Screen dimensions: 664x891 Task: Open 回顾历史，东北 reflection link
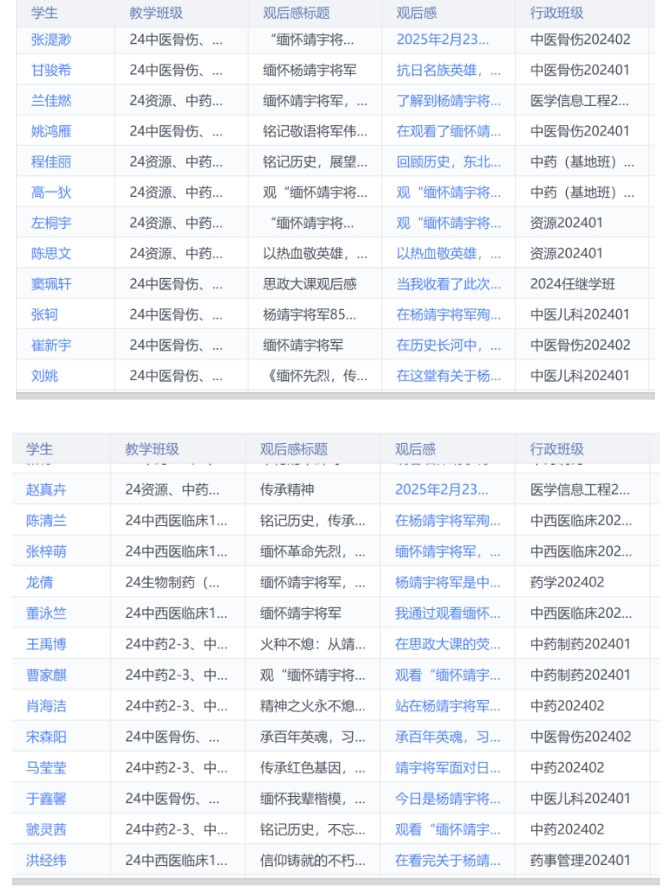pyautogui.click(x=448, y=161)
